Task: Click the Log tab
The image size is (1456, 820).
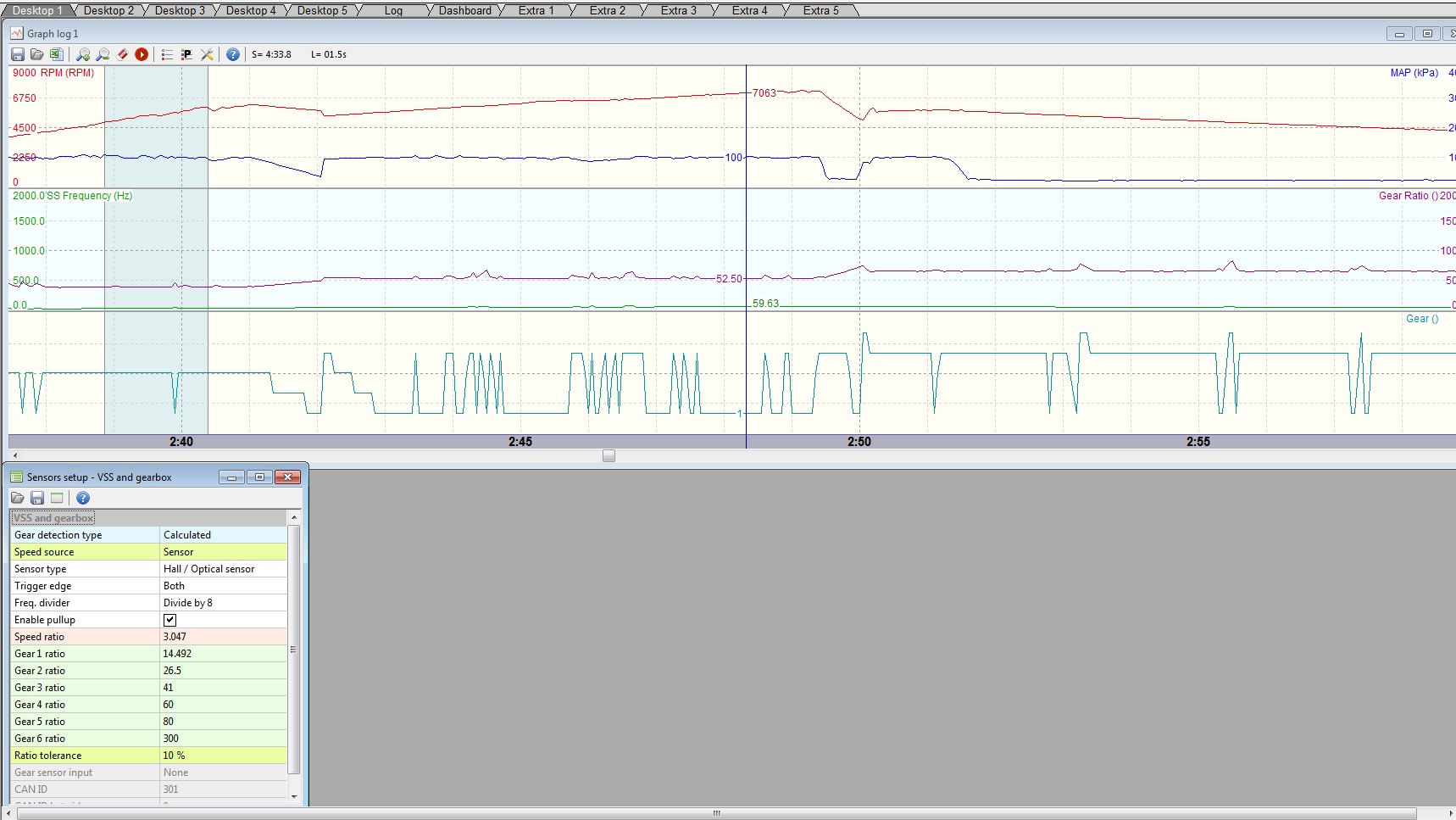Action: tap(393, 10)
